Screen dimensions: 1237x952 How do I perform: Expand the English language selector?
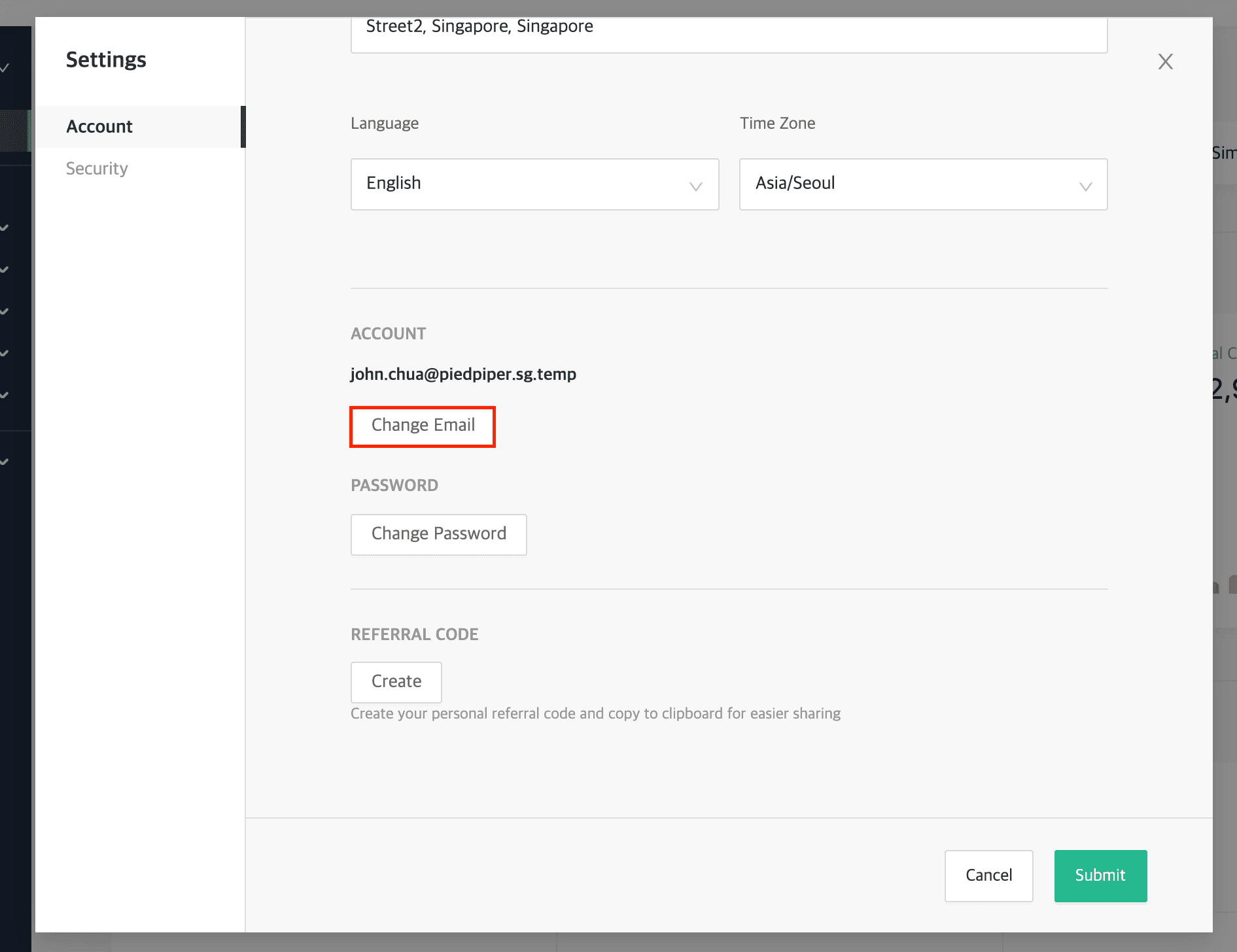pyautogui.click(x=534, y=184)
